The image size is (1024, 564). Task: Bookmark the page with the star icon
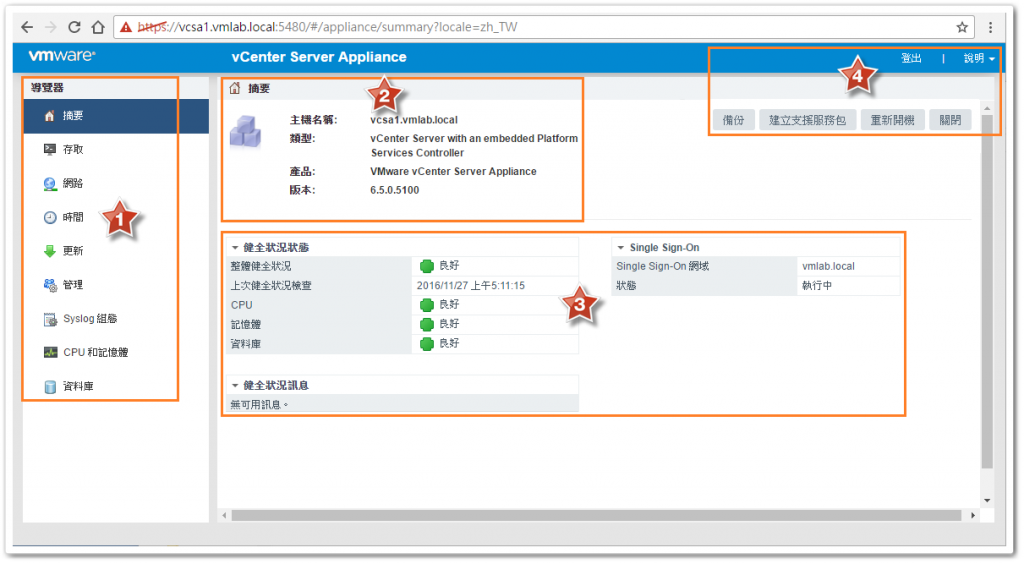(x=962, y=27)
